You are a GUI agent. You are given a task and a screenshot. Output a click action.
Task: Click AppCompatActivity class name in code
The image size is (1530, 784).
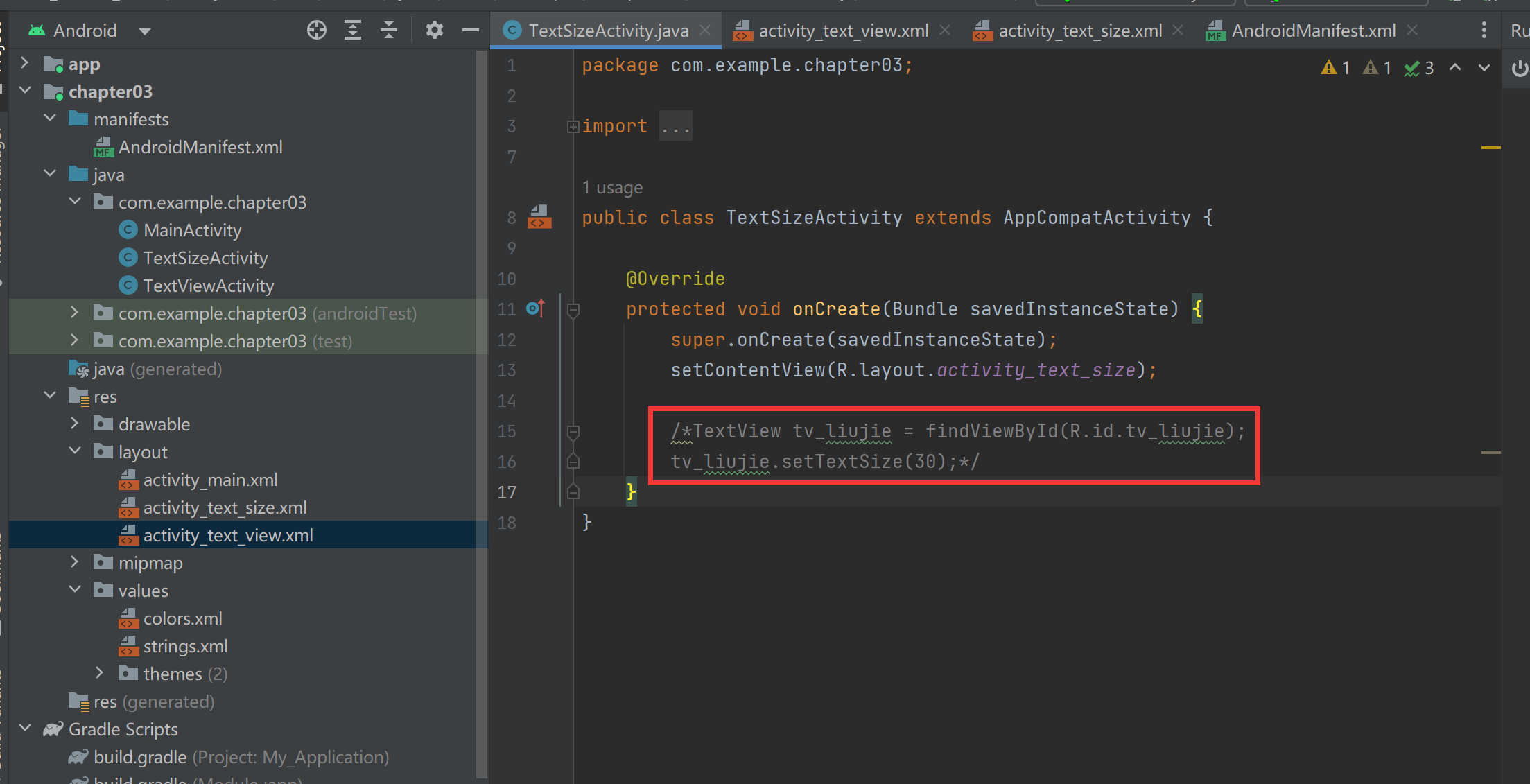coord(1097,218)
